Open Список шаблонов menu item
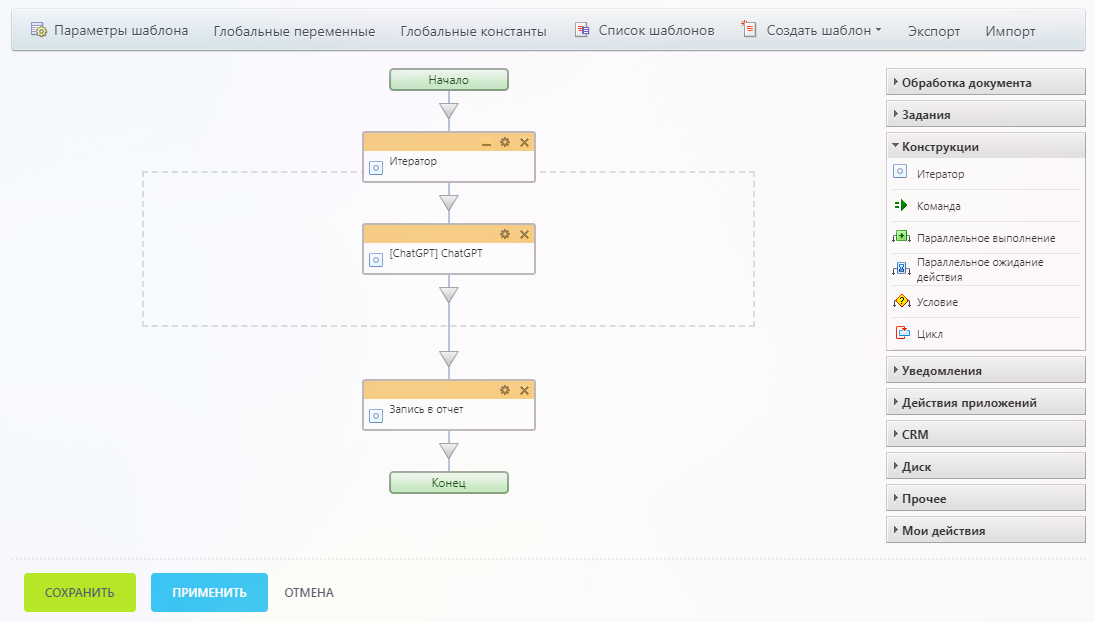The image size is (1095, 622). point(645,30)
